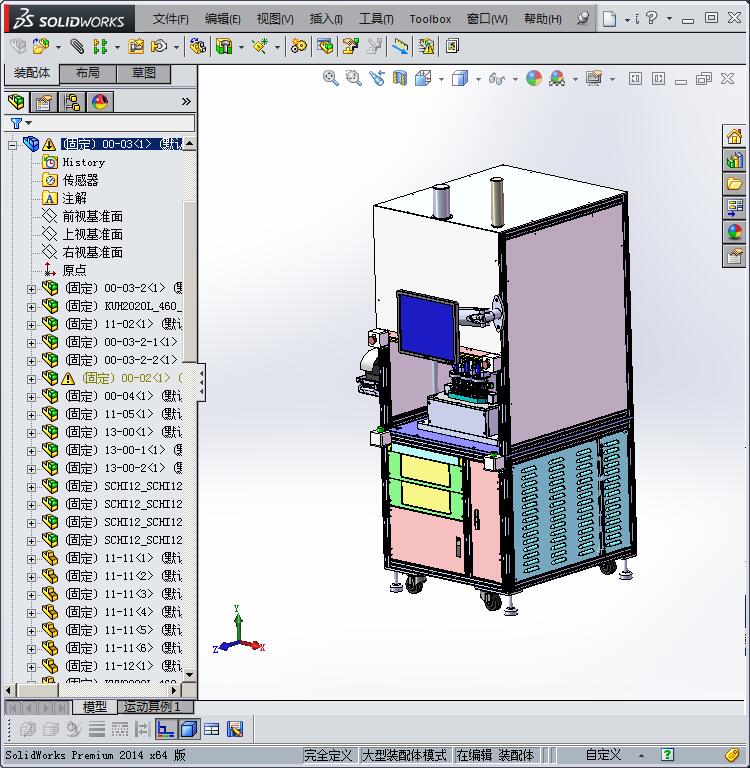750x768 pixels.
Task: Open the 文件(F) menu
Action: click(170, 19)
